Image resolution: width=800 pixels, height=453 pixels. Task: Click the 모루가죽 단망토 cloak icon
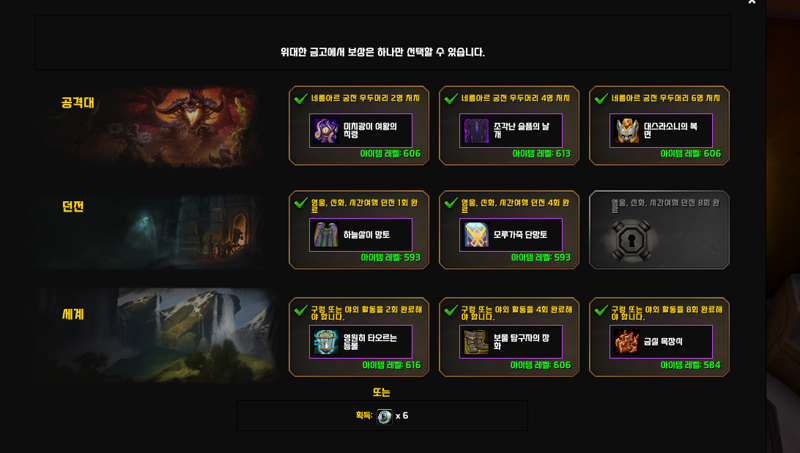point(476,235)
